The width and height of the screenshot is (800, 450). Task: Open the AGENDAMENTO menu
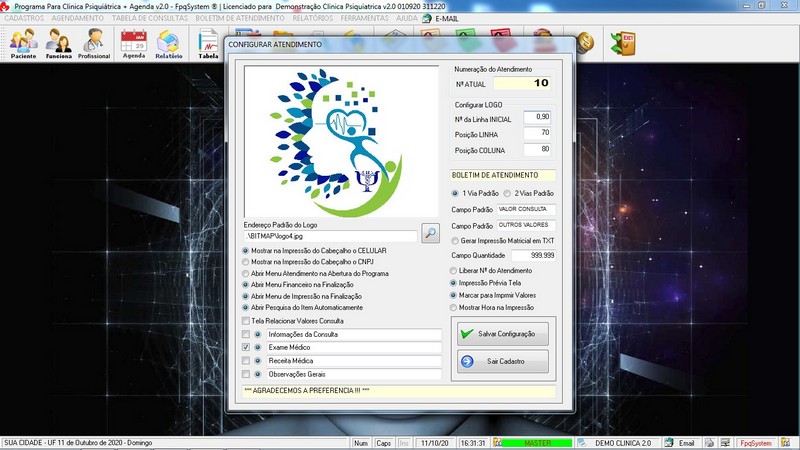[78, 18]
